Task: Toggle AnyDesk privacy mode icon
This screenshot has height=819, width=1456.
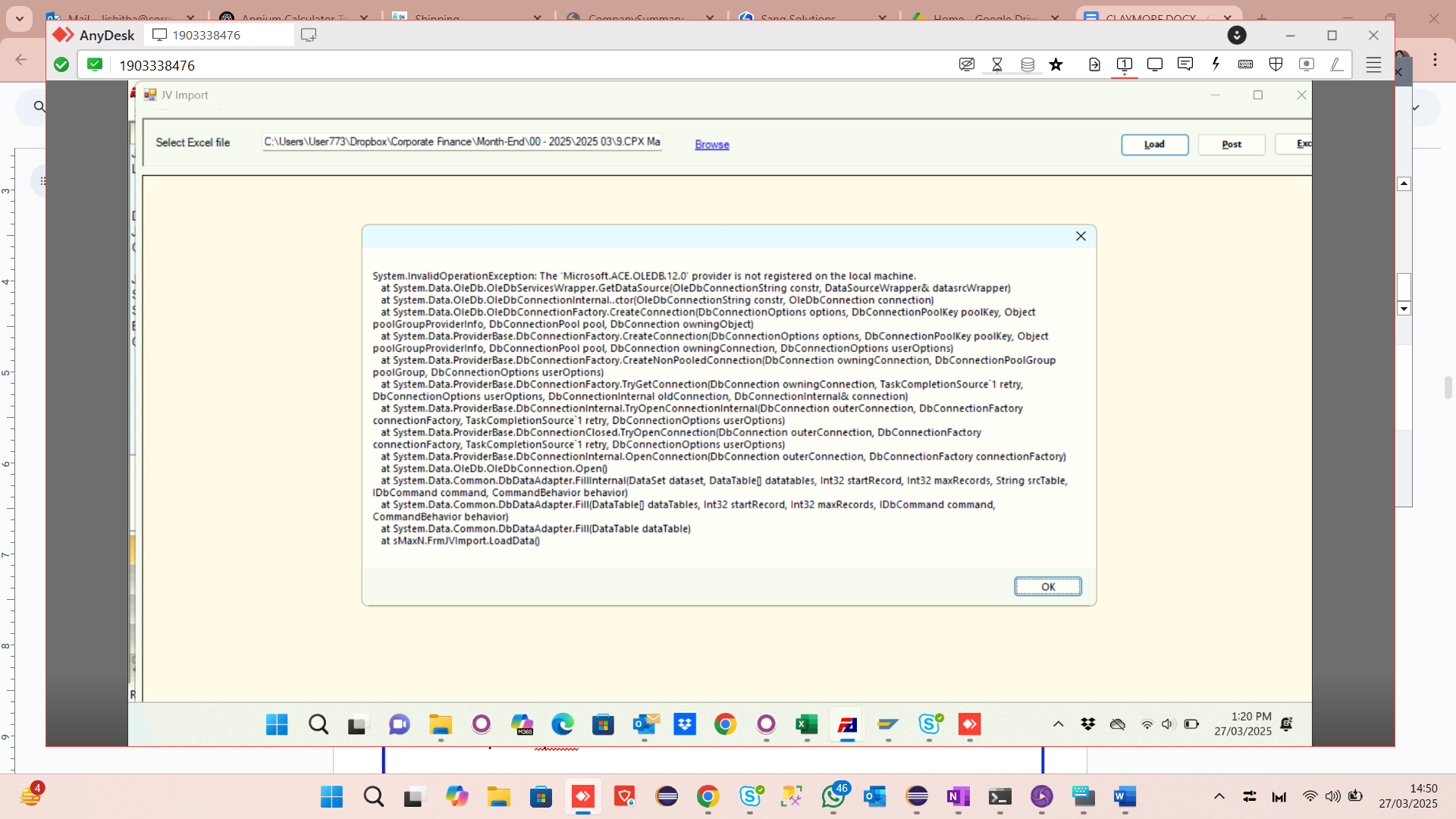Action: (966, 64)
